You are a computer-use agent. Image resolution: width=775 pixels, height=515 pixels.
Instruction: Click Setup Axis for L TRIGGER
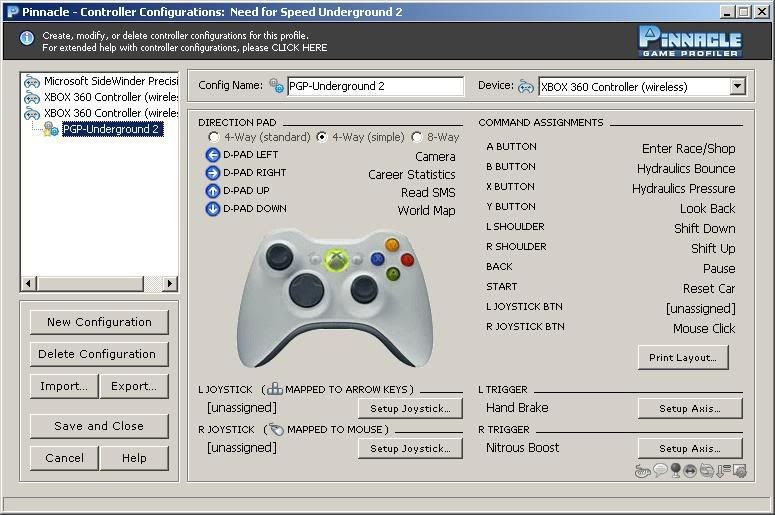pyautogui.click(x=690, y=408)
